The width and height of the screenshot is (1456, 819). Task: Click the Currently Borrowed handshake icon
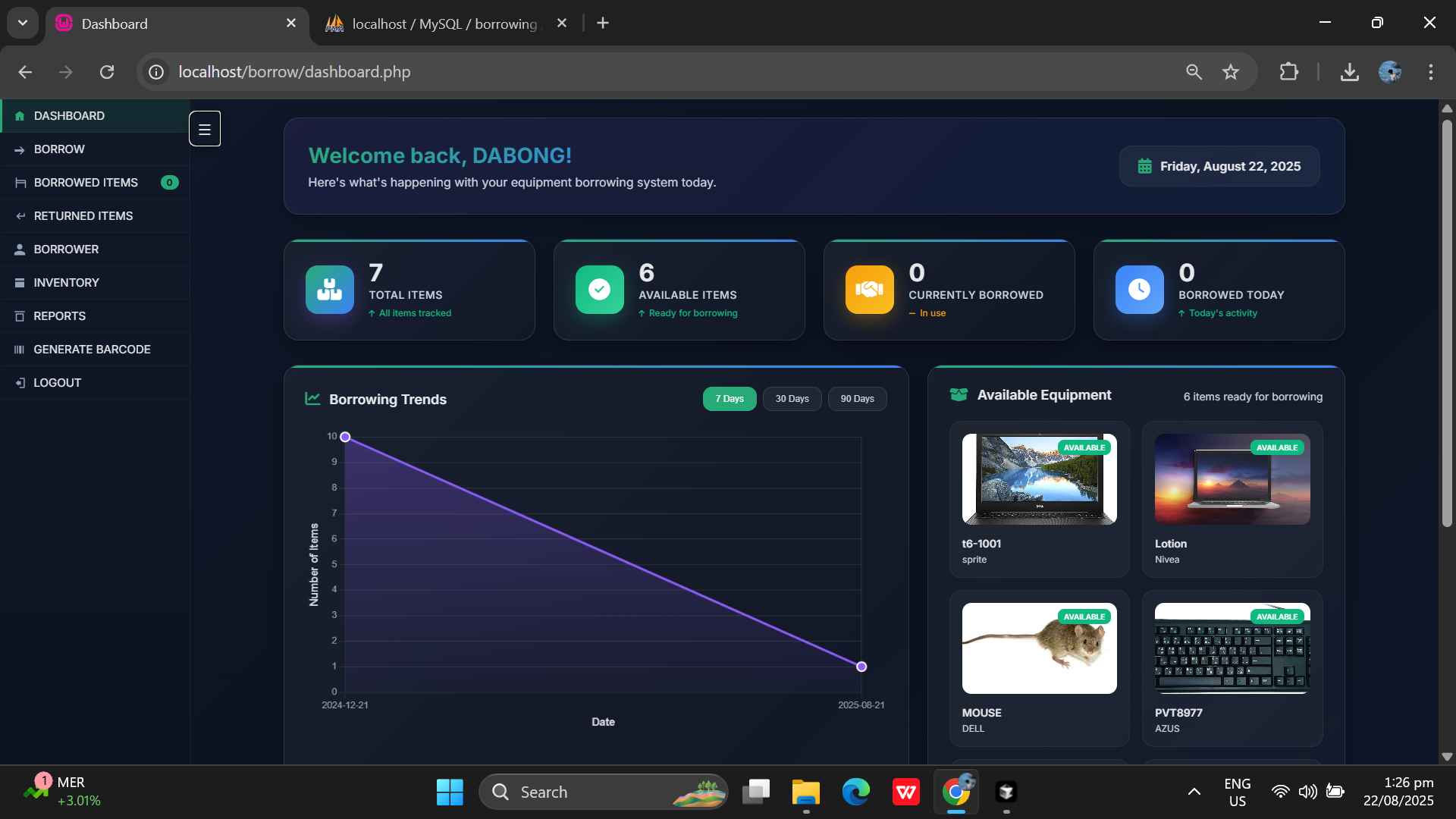point(869,289)
